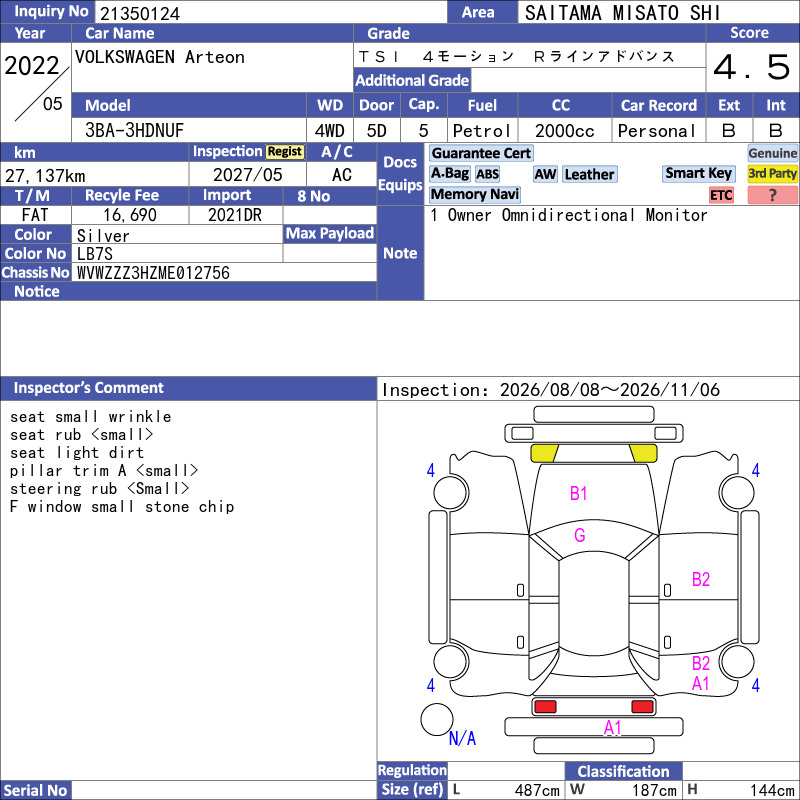
Task: Select the Memory Navi badge
Action: click(x=474, y=194)
